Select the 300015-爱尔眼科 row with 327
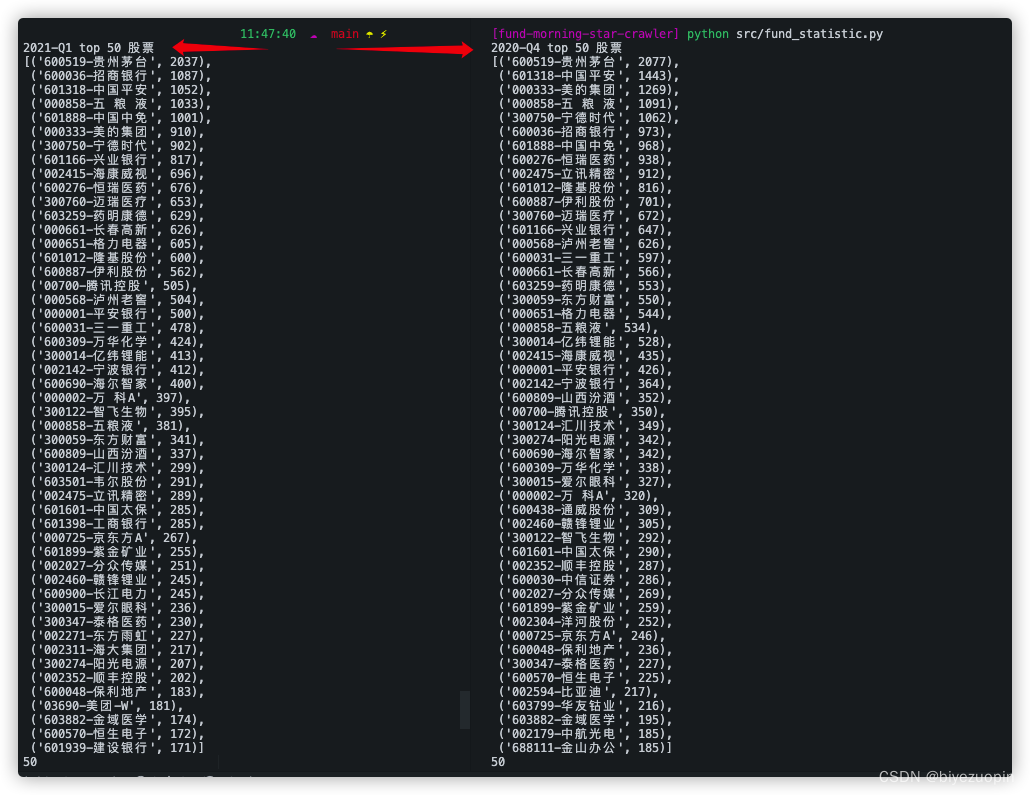This screenshot has height=795, width=1030. tap(585, 482)
